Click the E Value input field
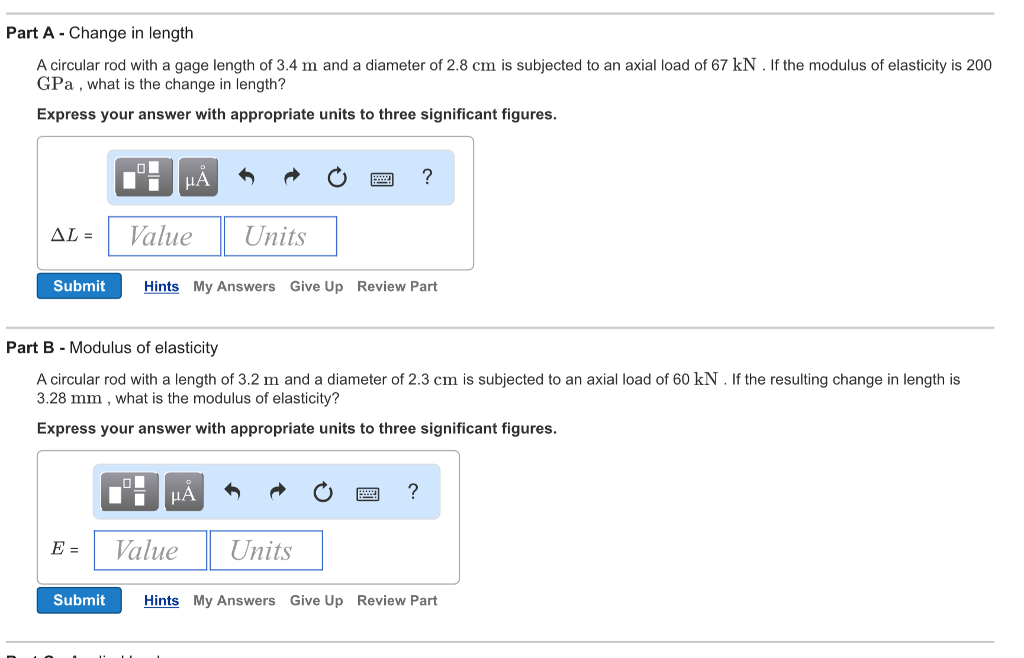The height and width of the screenshot is (658, 1024). click(150, 550)
